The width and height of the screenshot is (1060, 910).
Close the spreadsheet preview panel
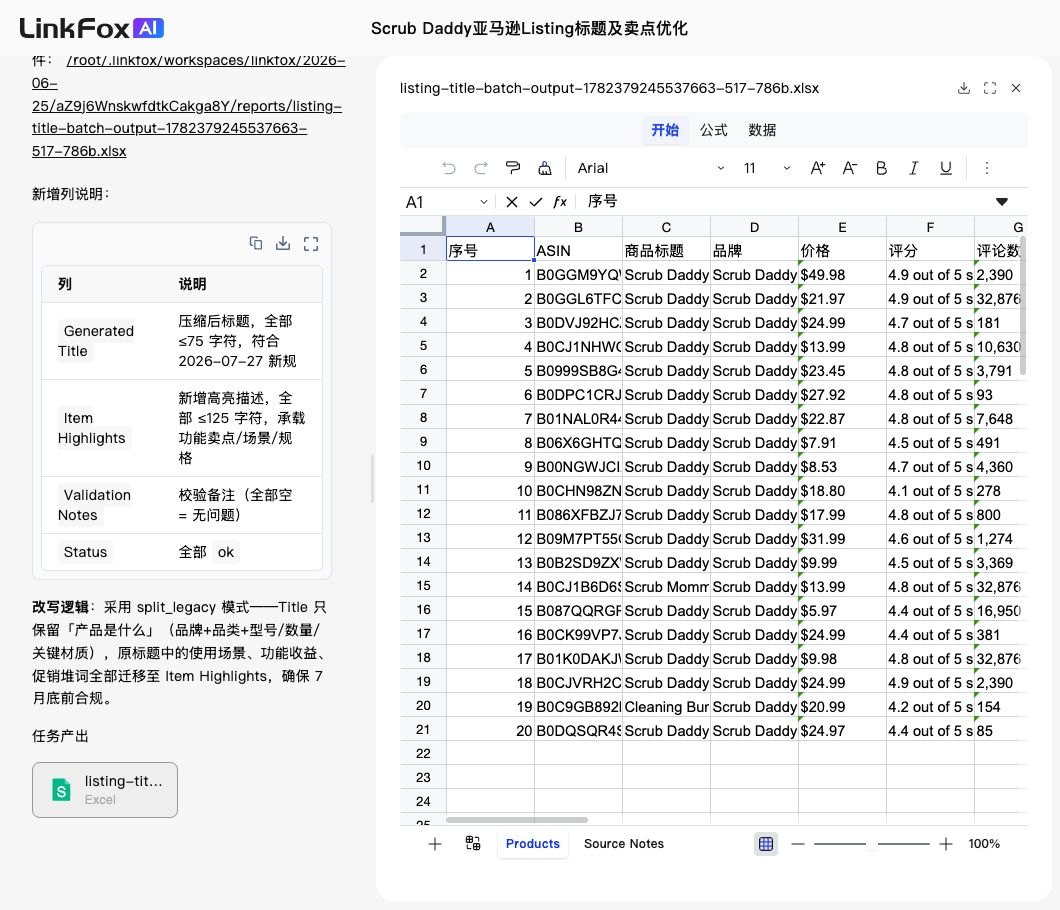[1015, 88]
